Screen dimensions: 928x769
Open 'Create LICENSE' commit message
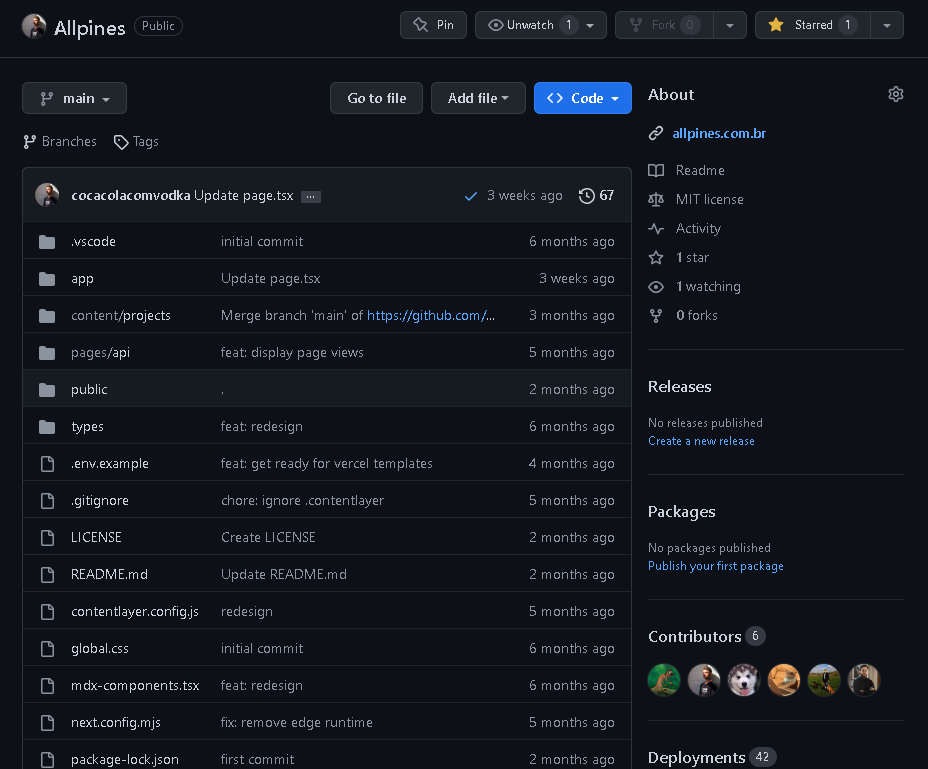tap(268, 538)
